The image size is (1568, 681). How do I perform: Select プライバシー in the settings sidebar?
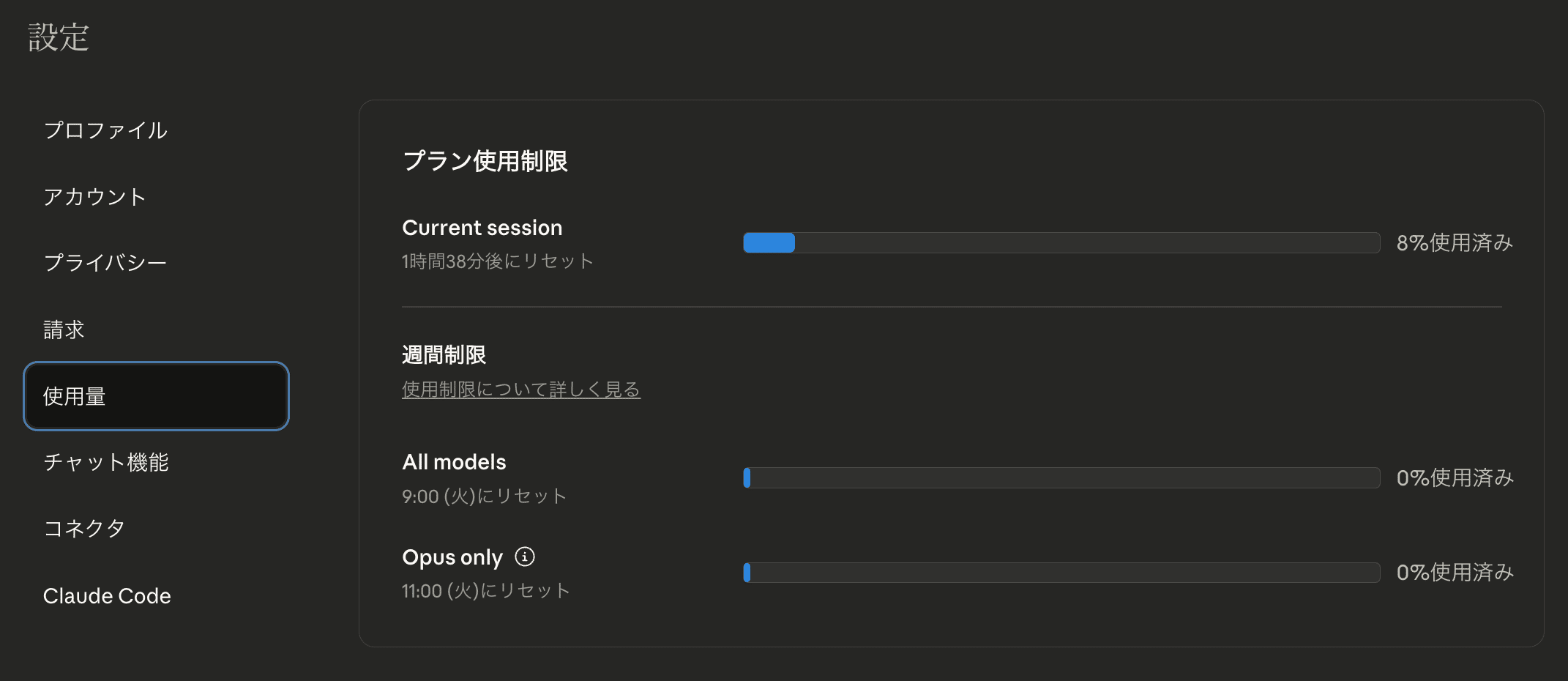pos(105,263)
